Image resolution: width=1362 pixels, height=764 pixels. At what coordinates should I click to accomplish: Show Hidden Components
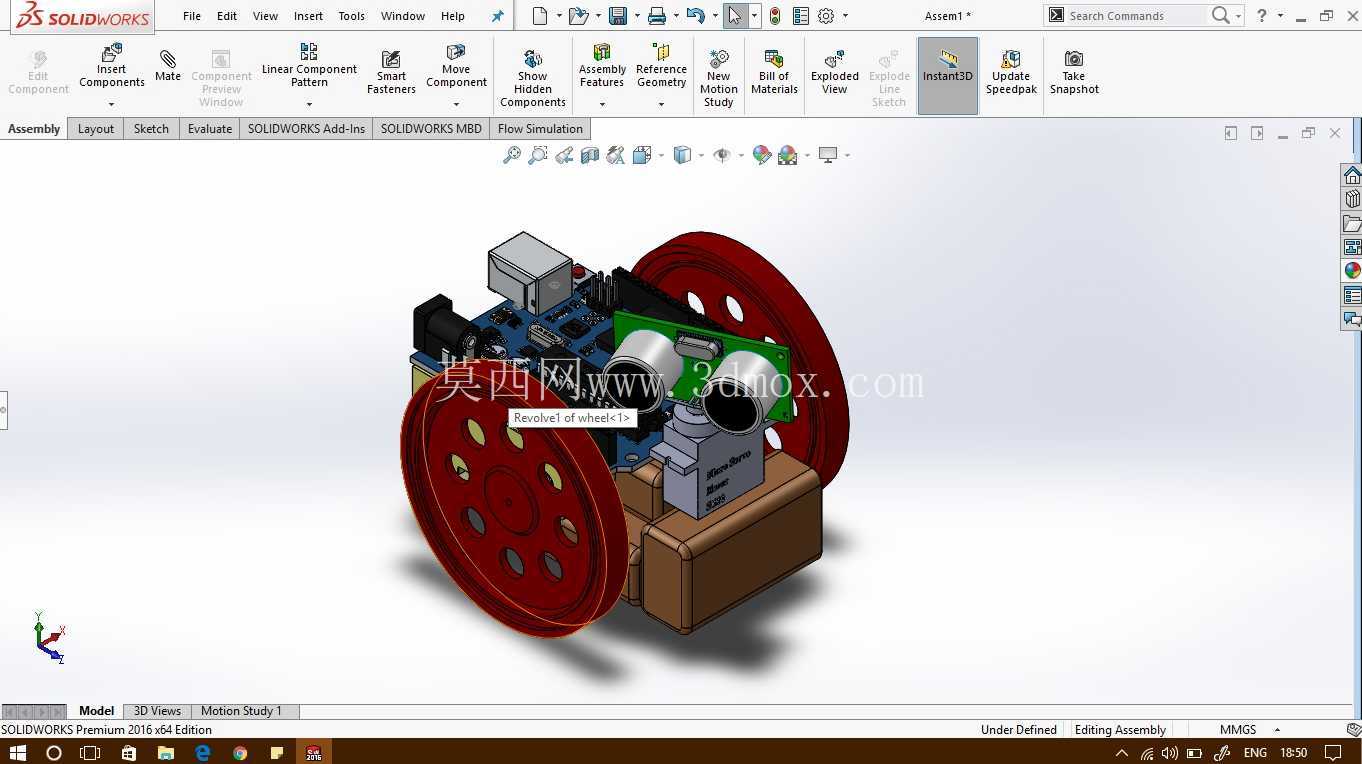(533, 78)
